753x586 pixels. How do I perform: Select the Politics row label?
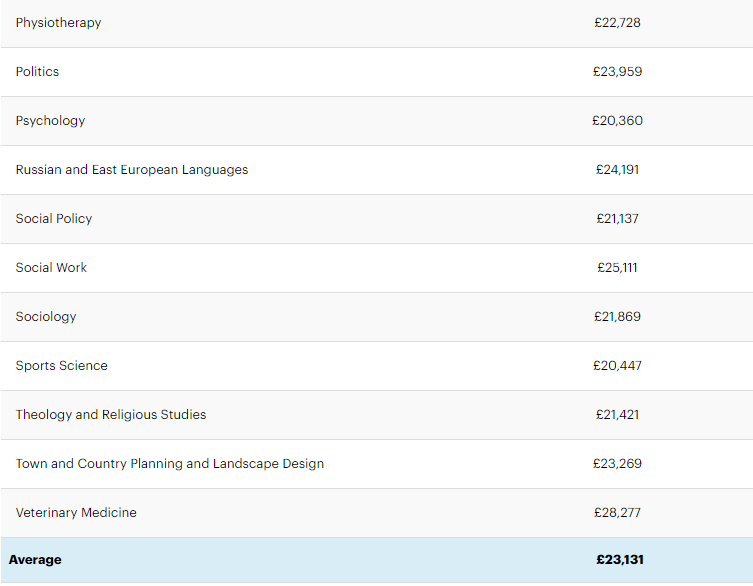(37, 71)
